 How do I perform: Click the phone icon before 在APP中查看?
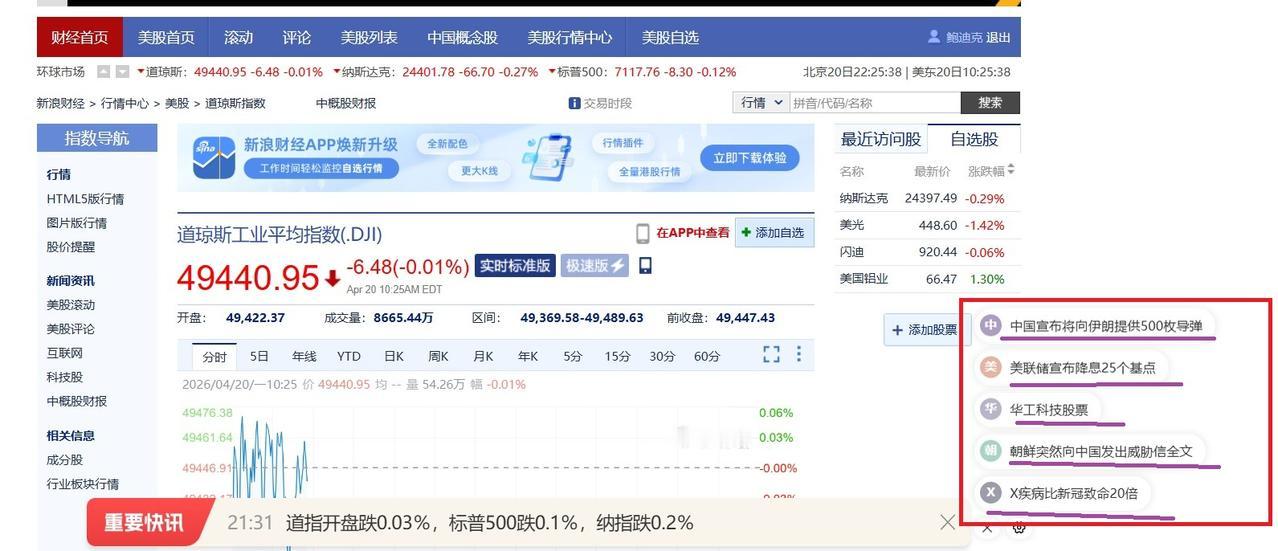click(x=643, y=233)
